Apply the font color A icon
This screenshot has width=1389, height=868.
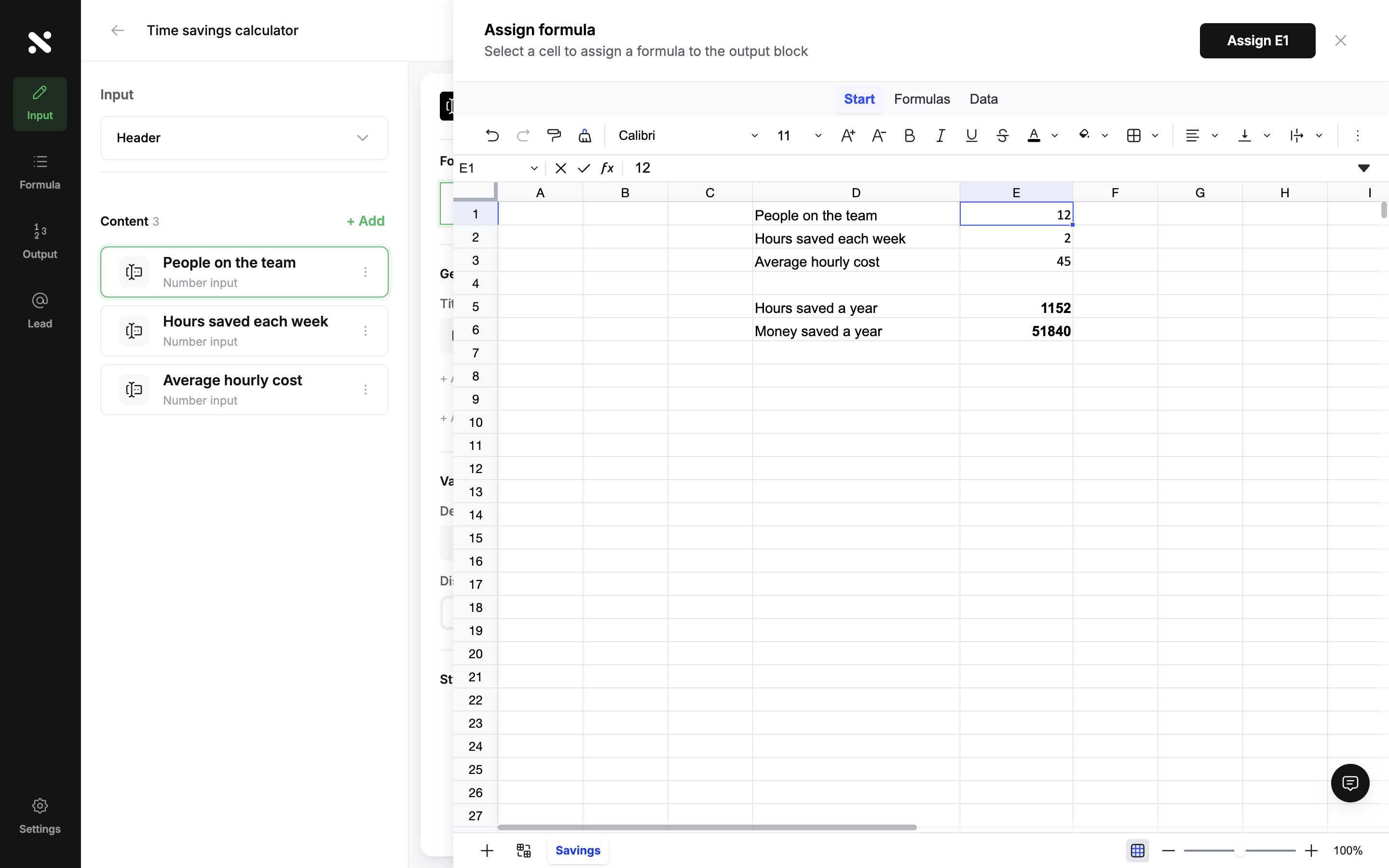[1034, 136]
